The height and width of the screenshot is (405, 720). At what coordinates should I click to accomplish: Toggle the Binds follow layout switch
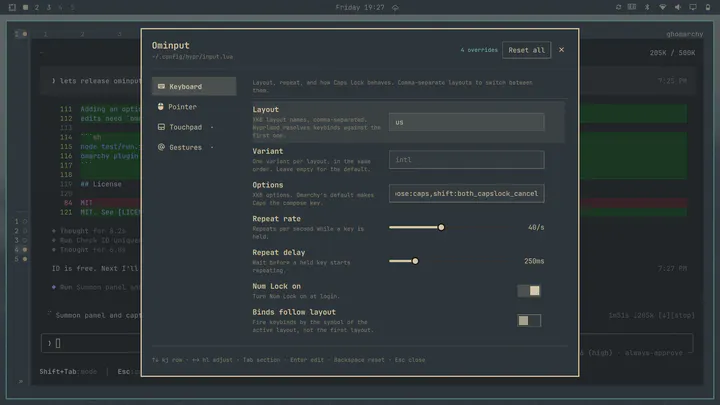coord(529,320)
